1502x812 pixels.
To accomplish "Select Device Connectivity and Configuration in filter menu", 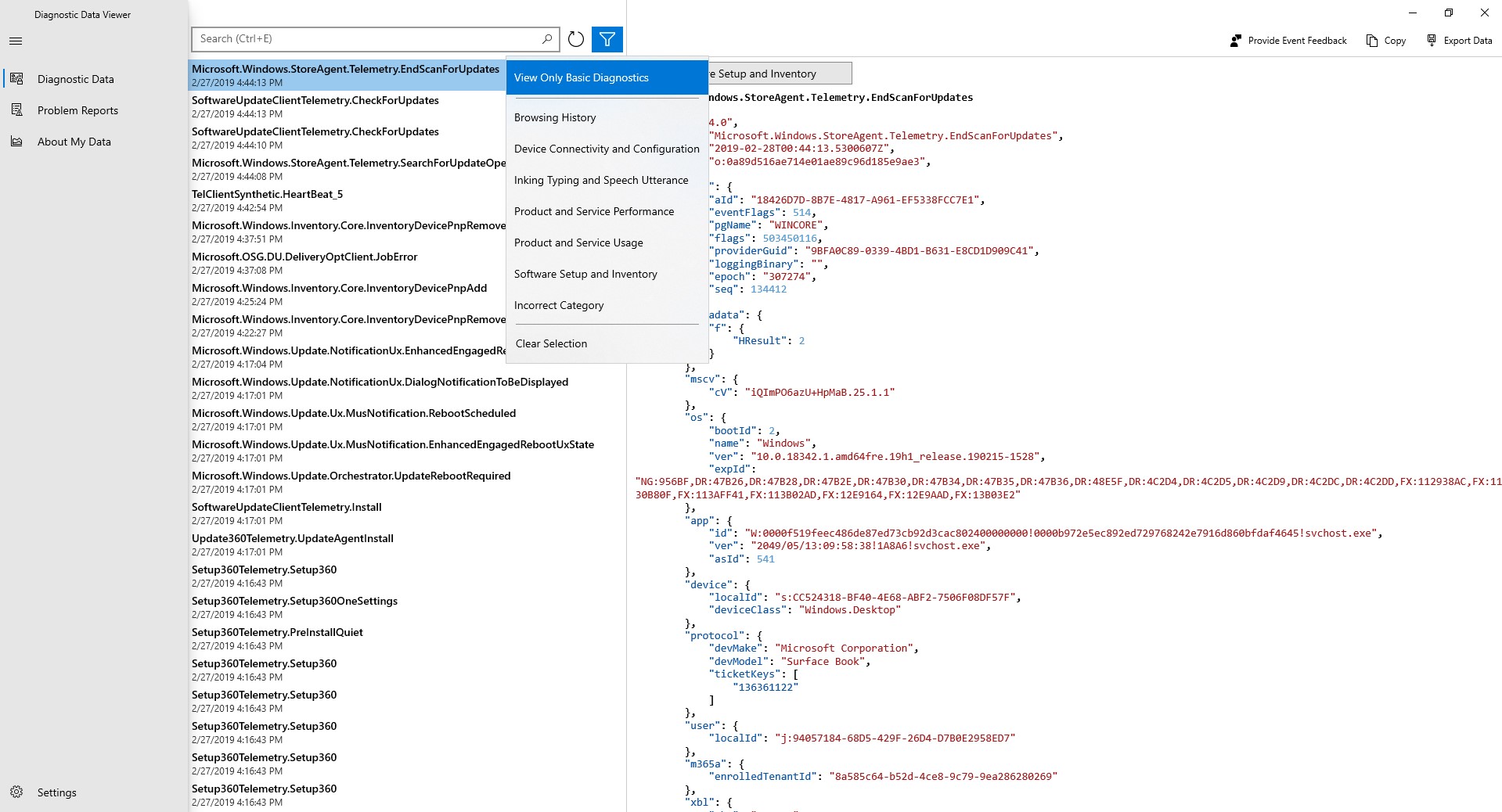I will [x=606, y=149].
